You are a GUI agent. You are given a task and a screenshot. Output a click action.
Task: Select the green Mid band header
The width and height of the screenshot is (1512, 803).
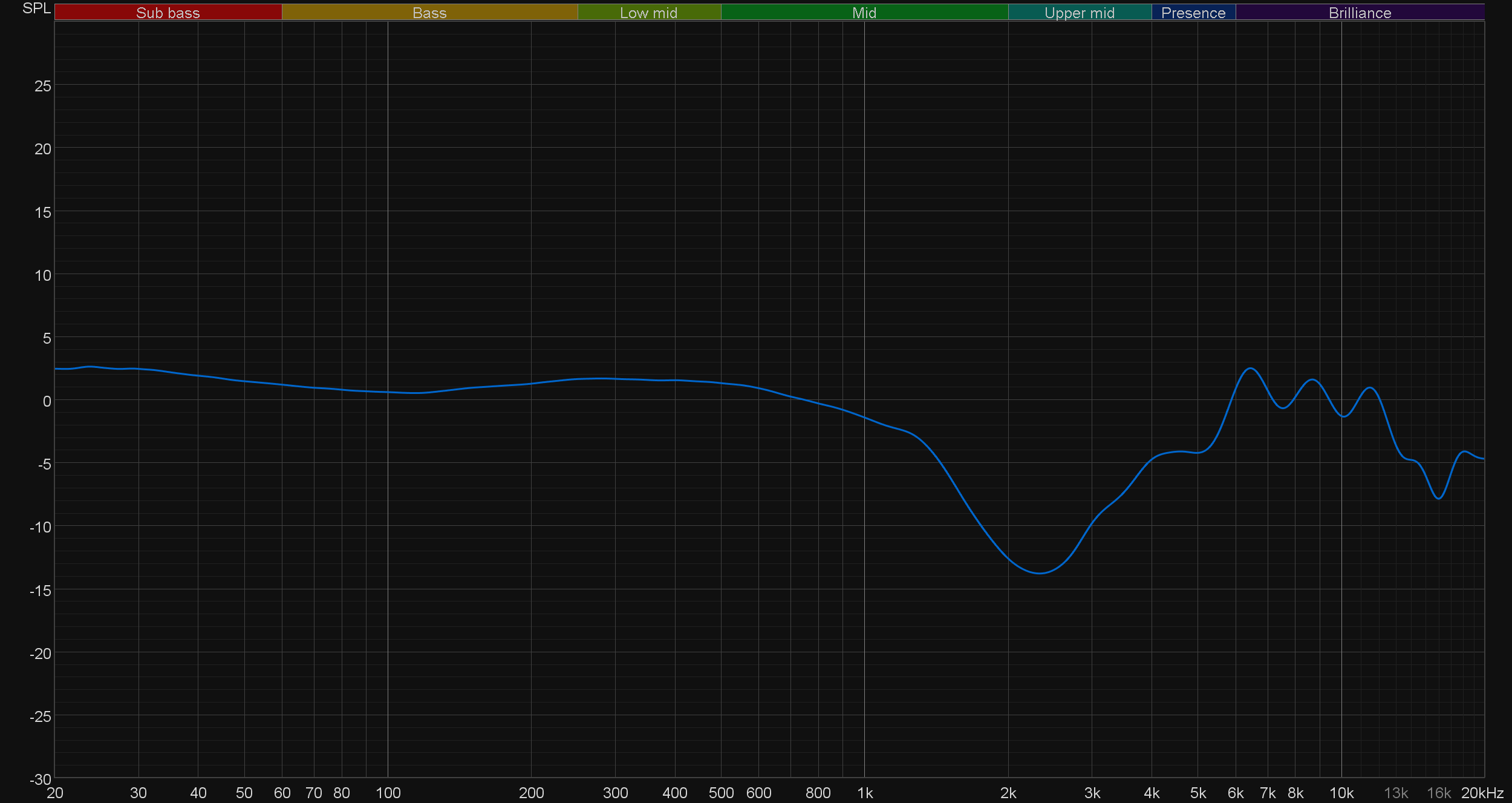click(864, 12)
